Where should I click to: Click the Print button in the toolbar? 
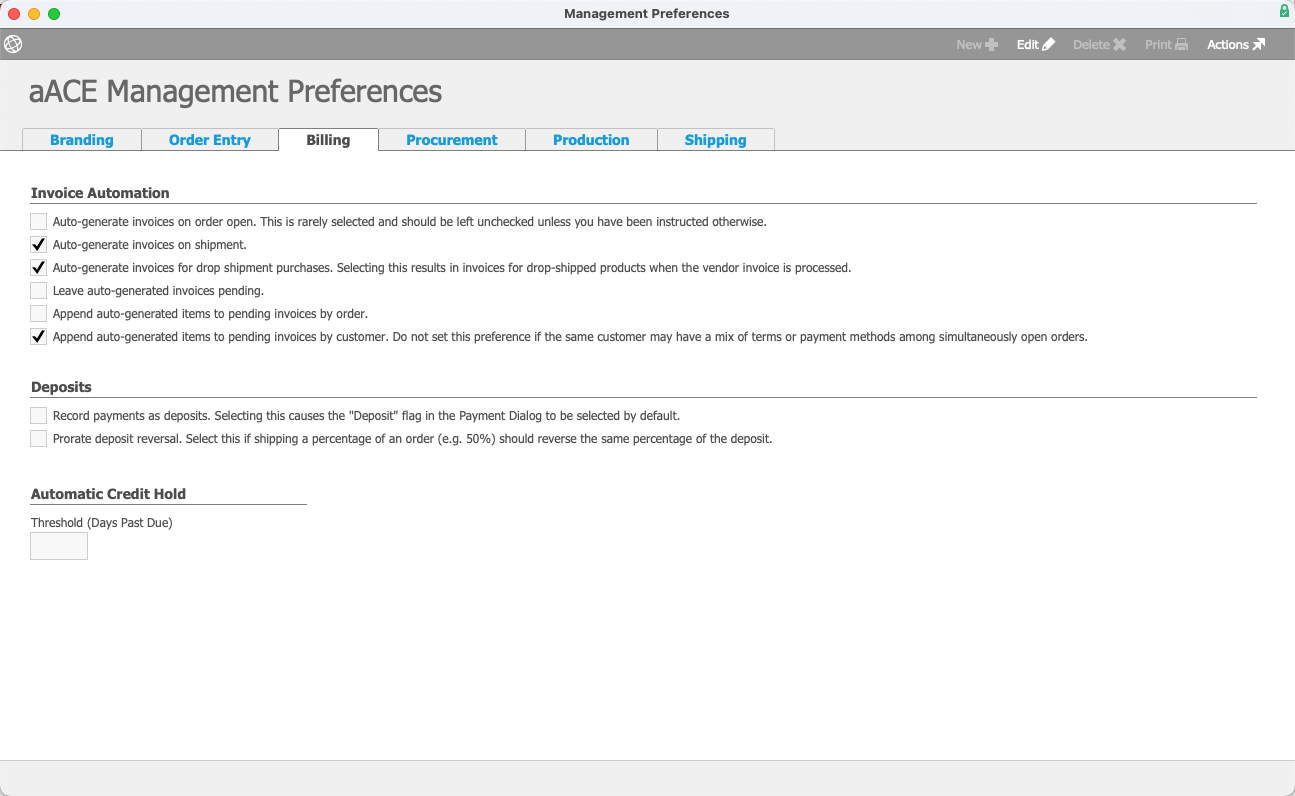[x=1167, y=44]
